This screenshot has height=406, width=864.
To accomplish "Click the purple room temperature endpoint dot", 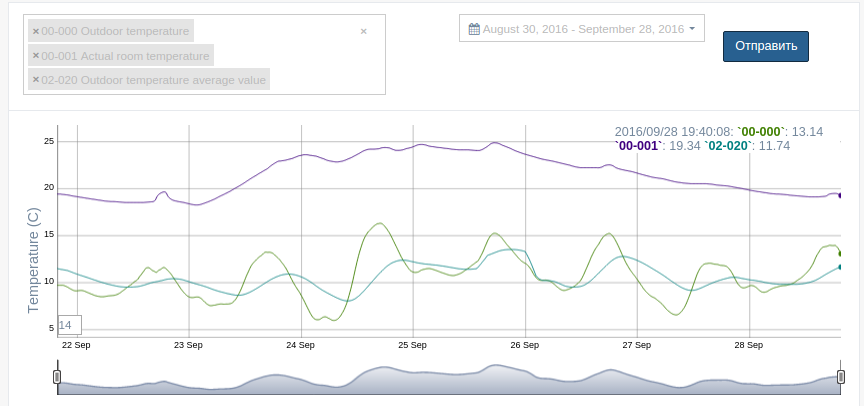I will (x=840, y=195).
